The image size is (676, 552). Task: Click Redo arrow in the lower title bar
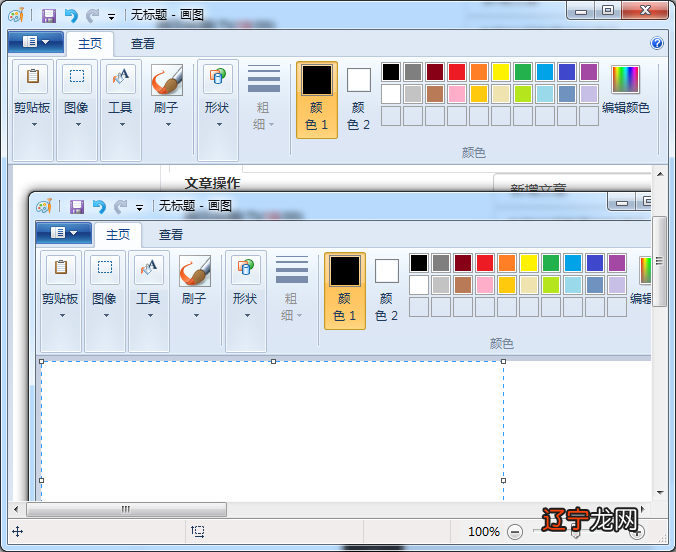point(121,207)
